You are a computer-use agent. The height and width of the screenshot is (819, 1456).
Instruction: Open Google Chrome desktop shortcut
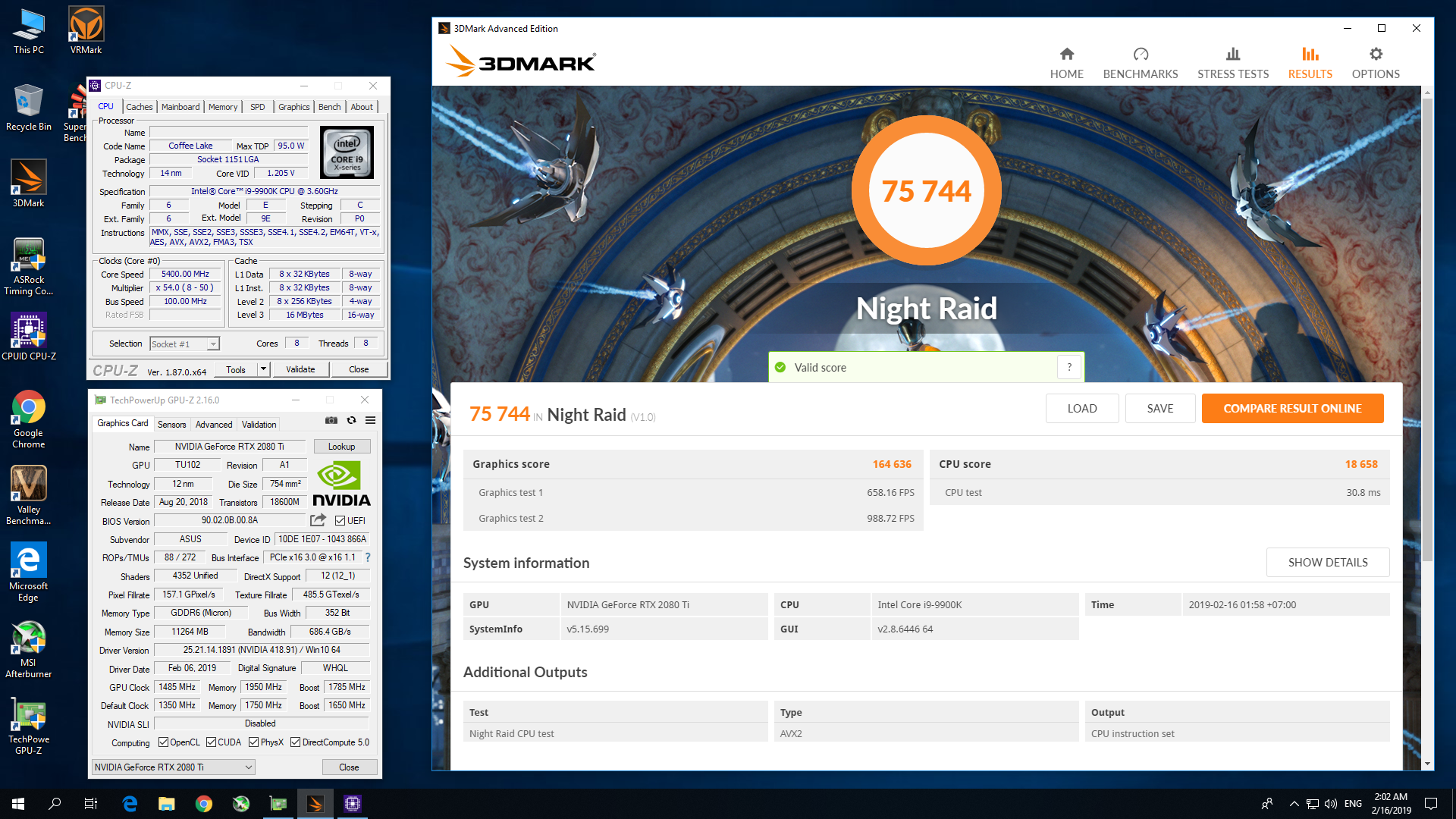coord(29,419)
